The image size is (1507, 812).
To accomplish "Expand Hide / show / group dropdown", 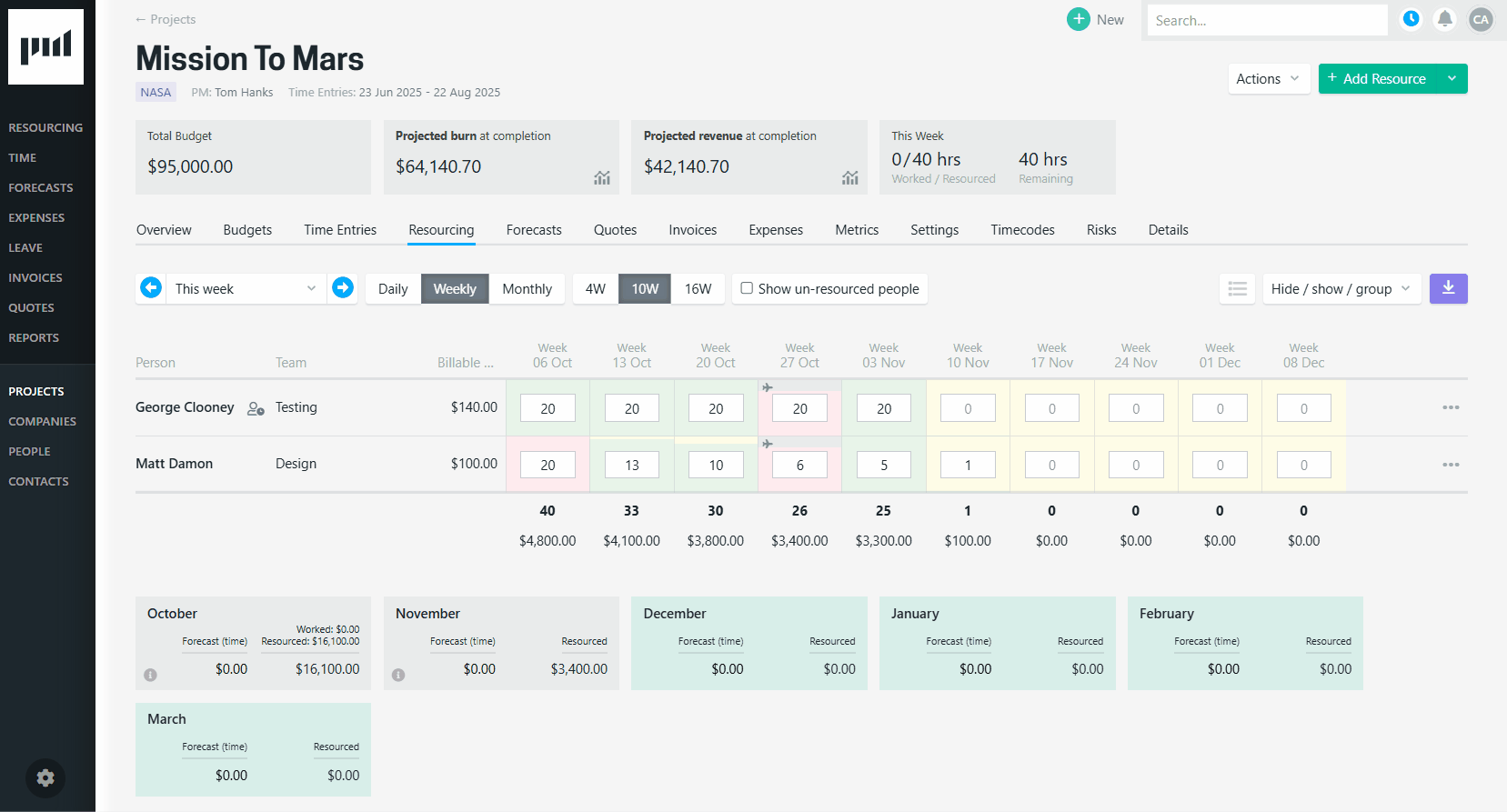I will coord(1341,289).
